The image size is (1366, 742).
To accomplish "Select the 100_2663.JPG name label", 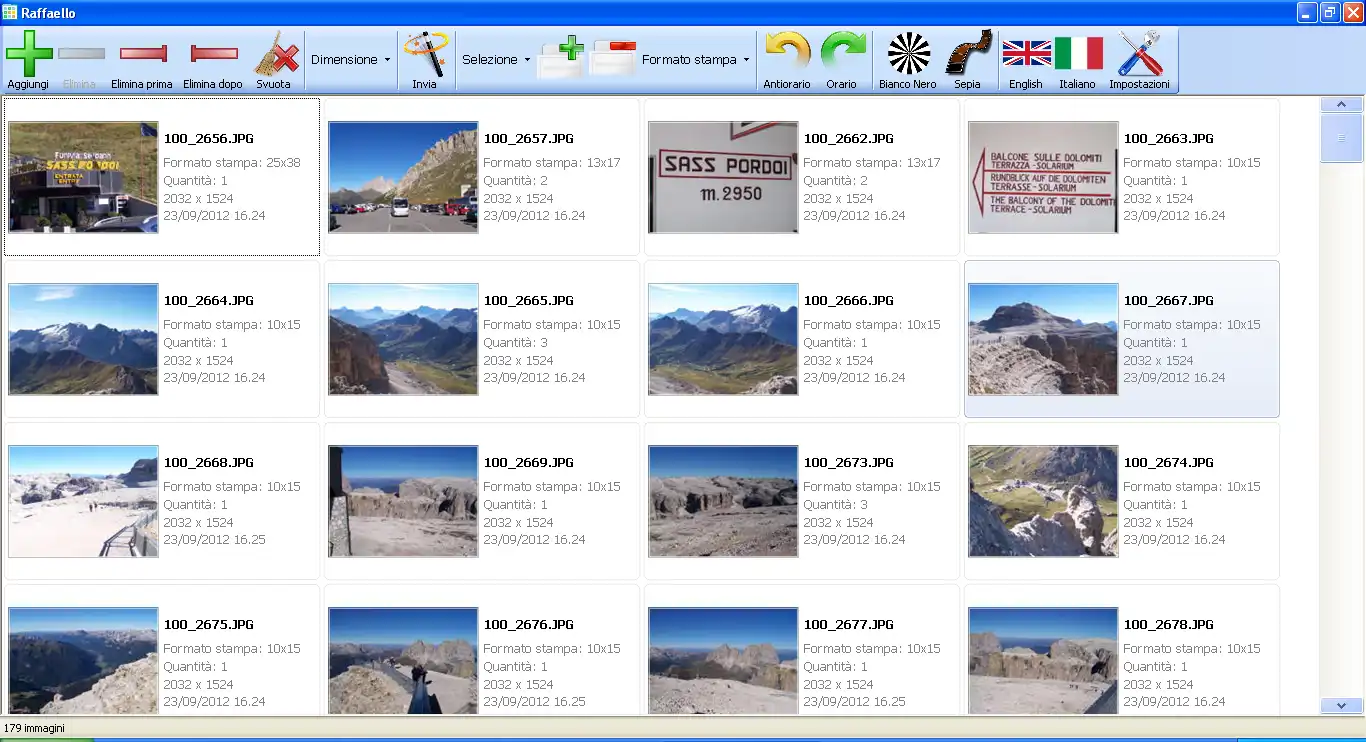I will (1168, 139).
